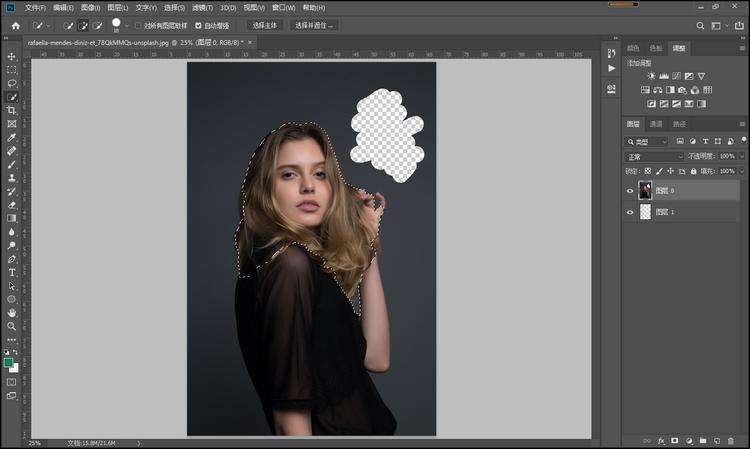The height and width of the screenshot is (449, 750).
Task: Enable 对所有图层取样 checkbox
Action: click(x=138, y=25)
